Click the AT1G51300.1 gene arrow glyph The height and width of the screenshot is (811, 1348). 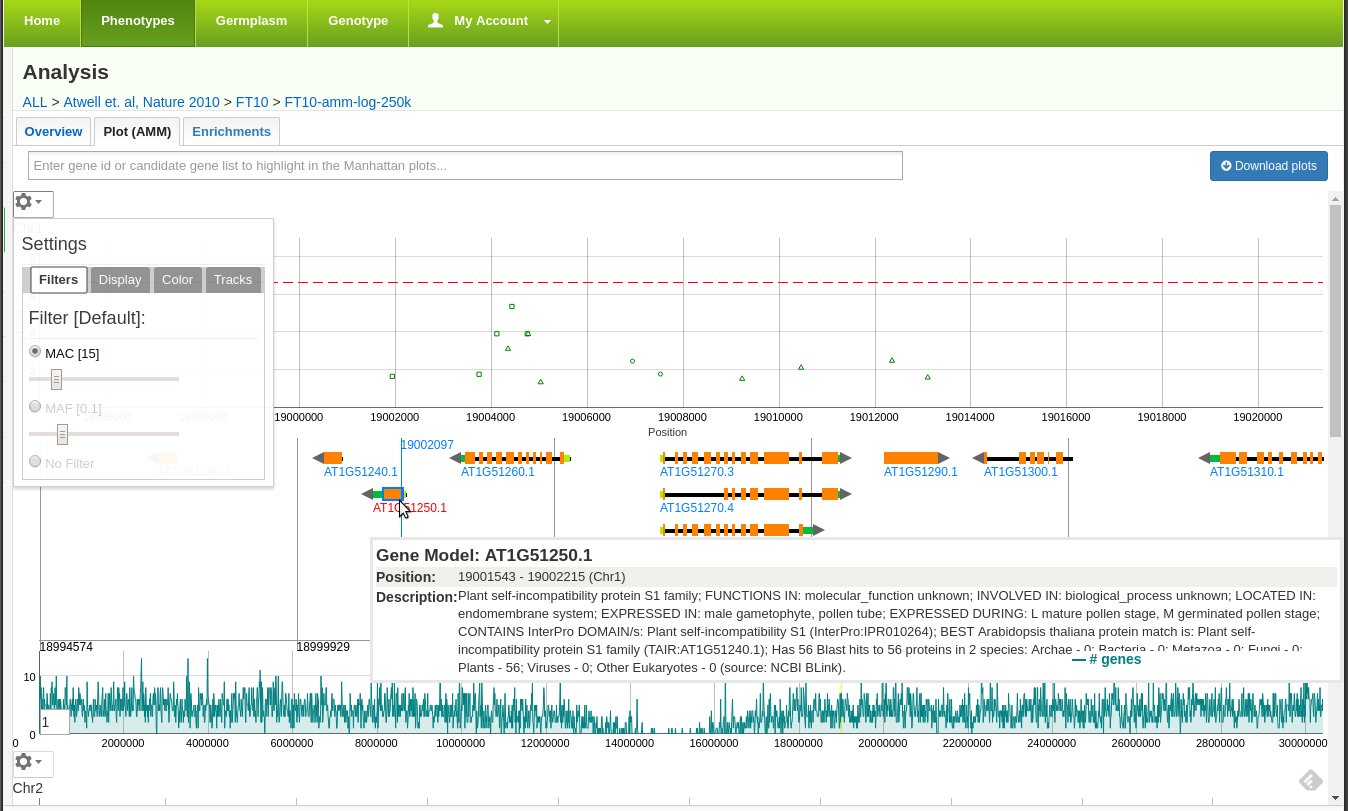point(979,458)
